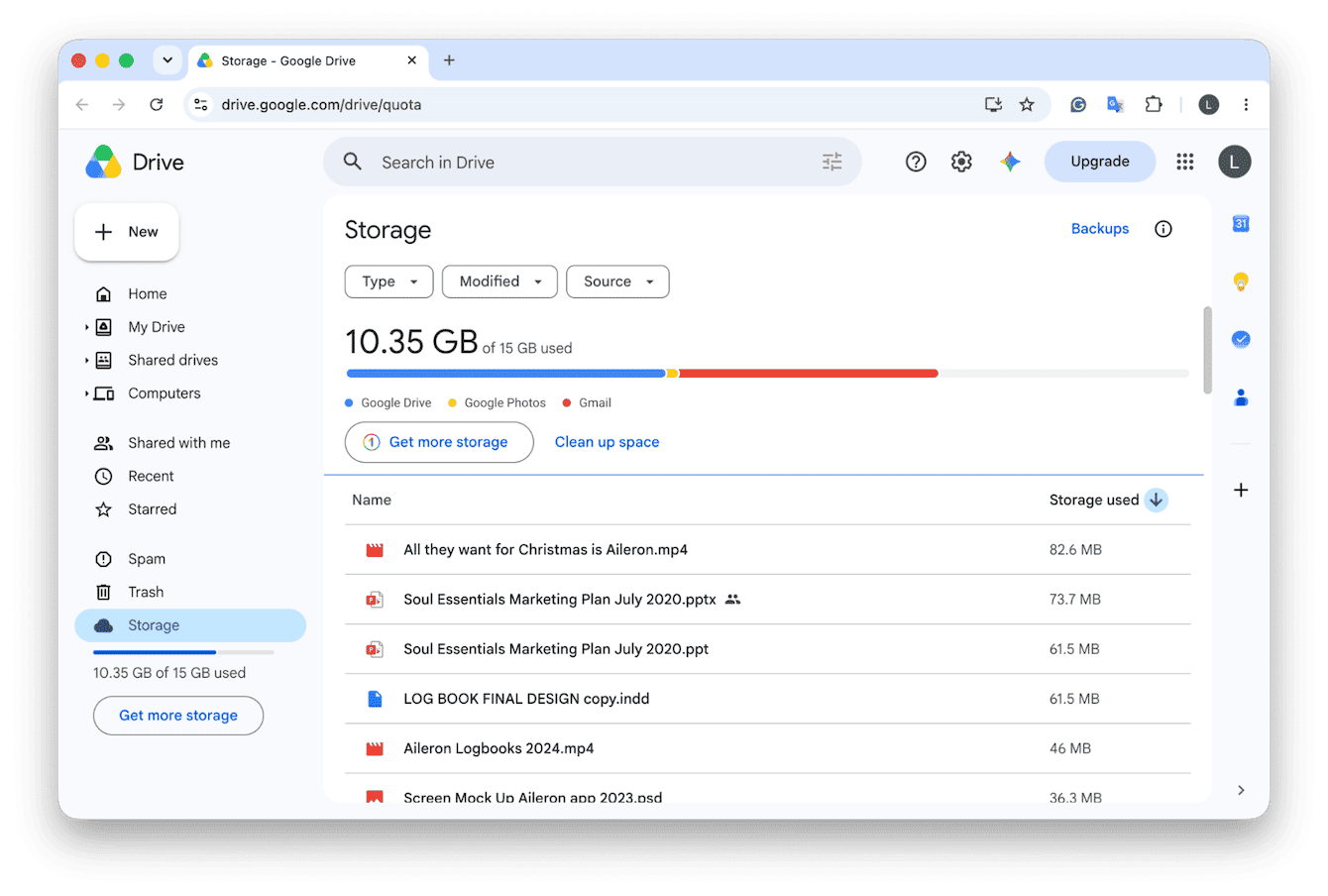Open a new browser tab
This screenshot has height=896, width=1328.
coord(449,60)
